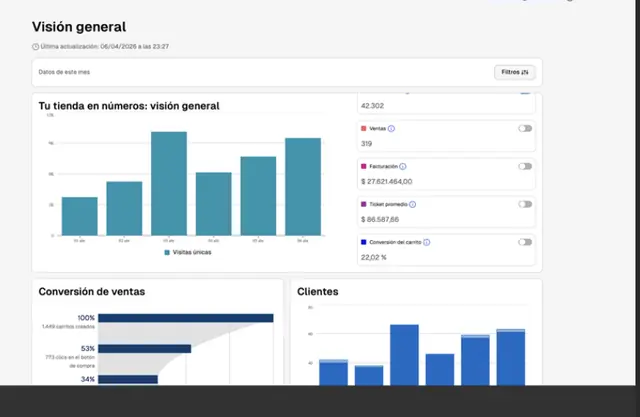The width and height of the screenshot is (640, 417).
Task: Click the value '$ 86.587,66'
Action: pos(380,220)
